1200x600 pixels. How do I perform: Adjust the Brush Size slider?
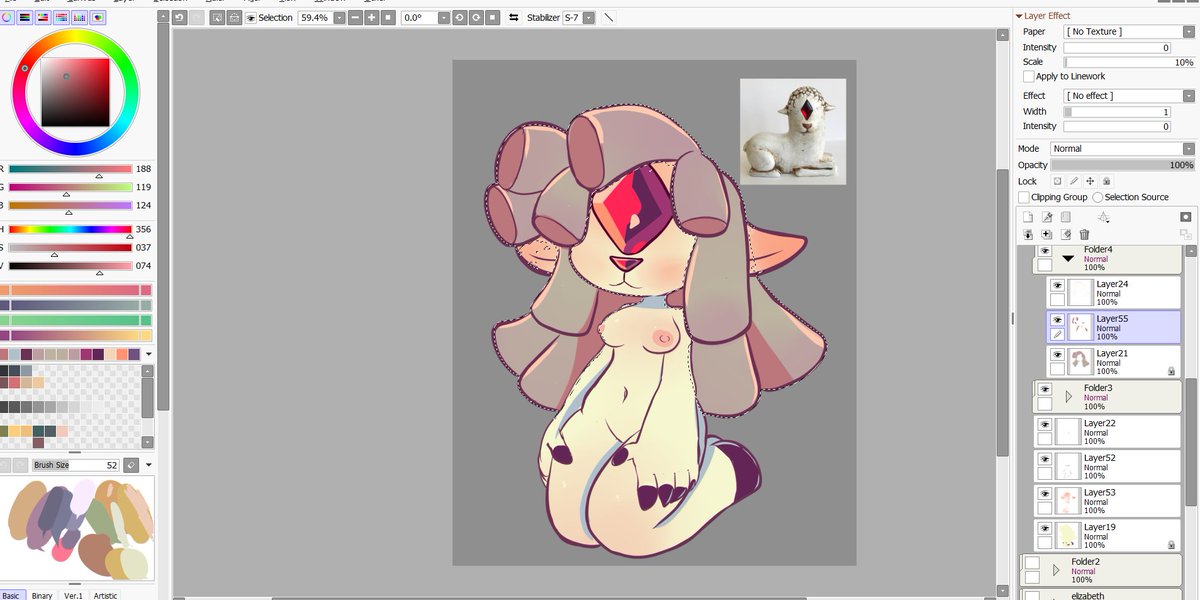coord(75,465)
